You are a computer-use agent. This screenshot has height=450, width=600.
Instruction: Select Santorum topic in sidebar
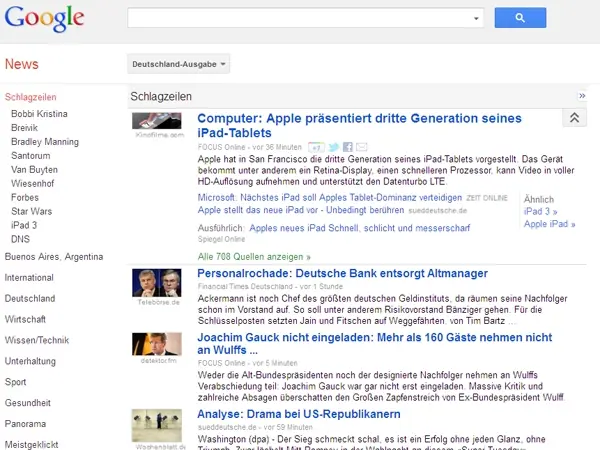coord(31,156)
